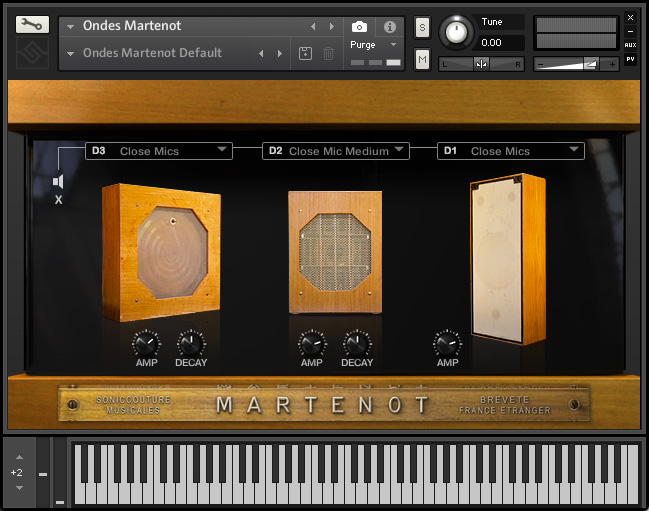Click the D3 AMP knob
This screenshot has height=511, width=649.
[147, 344]
